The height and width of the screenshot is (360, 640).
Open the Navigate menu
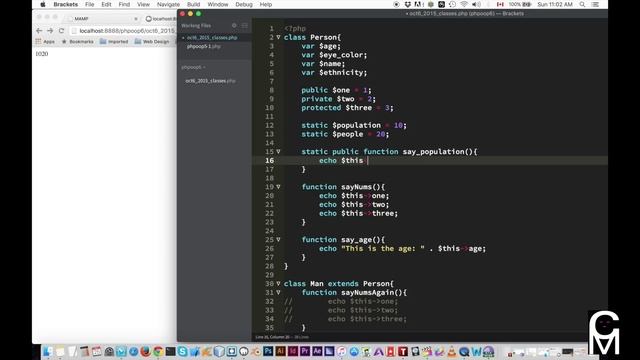point(168,4)
